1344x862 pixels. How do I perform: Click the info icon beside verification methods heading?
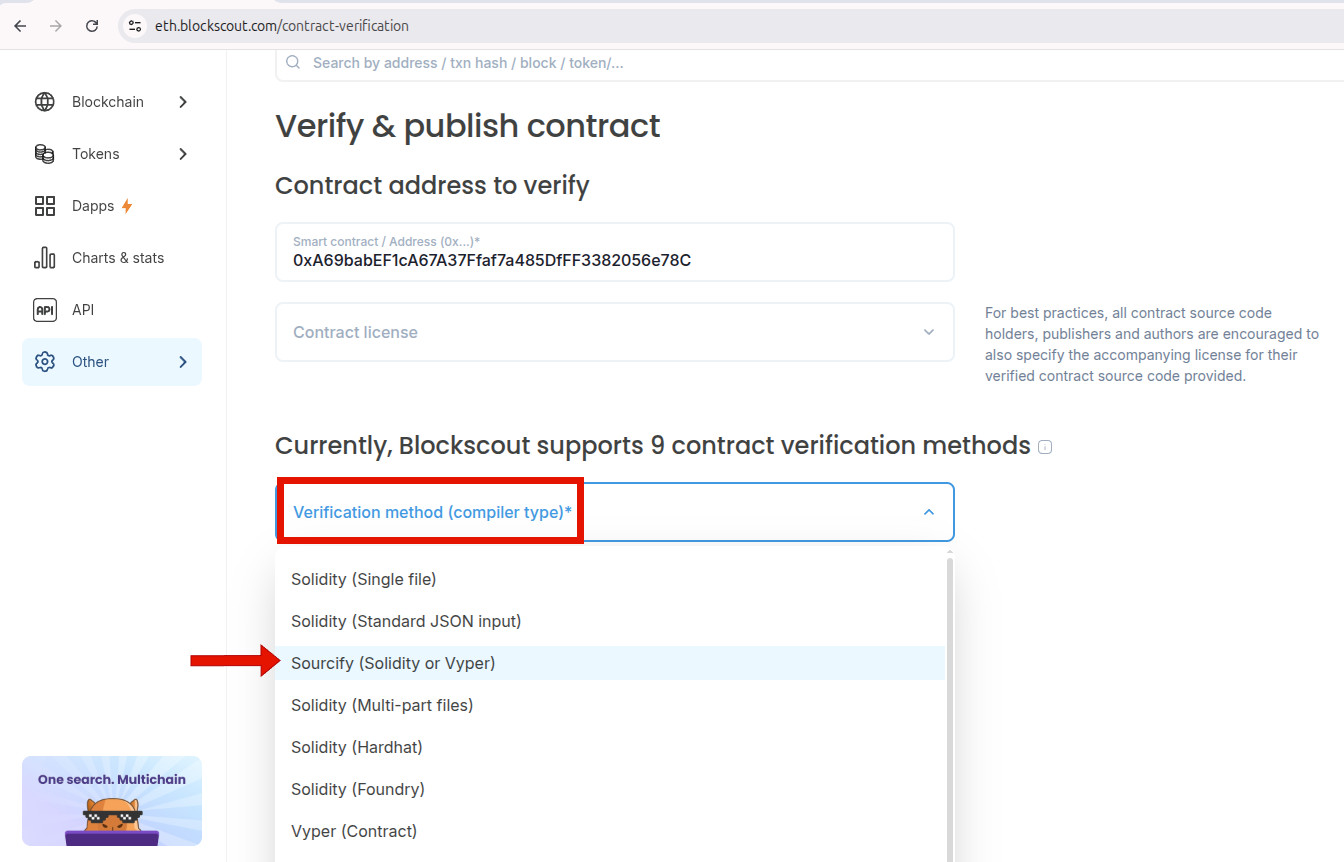(x=1045, y=447)
